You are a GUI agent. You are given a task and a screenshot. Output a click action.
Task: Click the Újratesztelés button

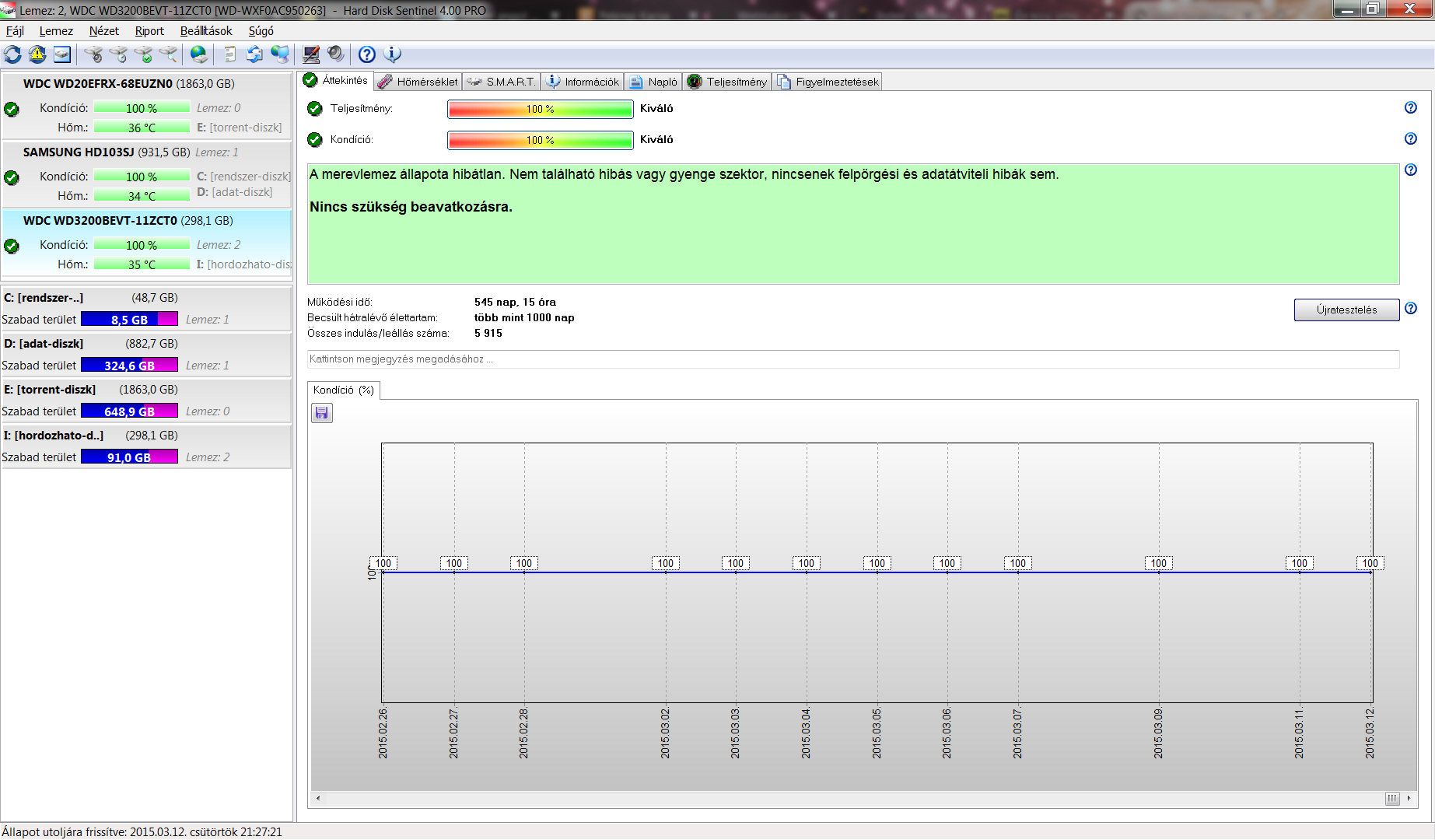(x=1346, y=310)
